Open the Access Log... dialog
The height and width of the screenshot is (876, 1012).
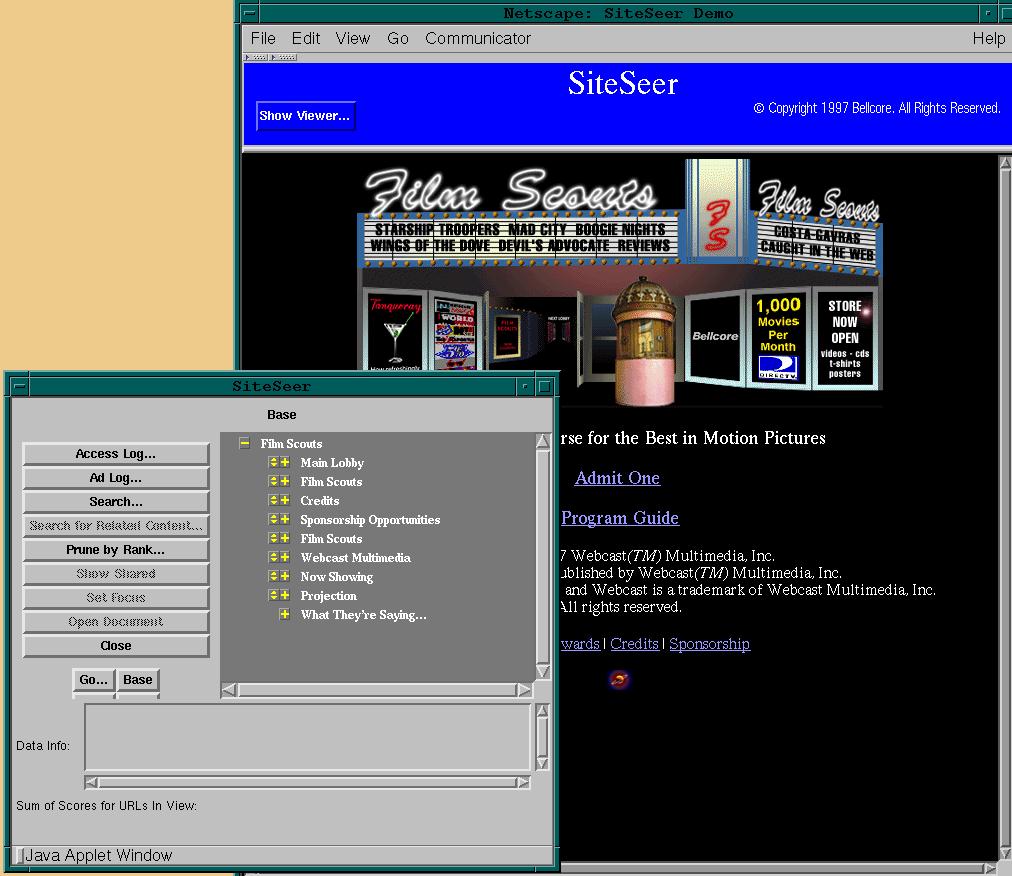coord(116,454)
